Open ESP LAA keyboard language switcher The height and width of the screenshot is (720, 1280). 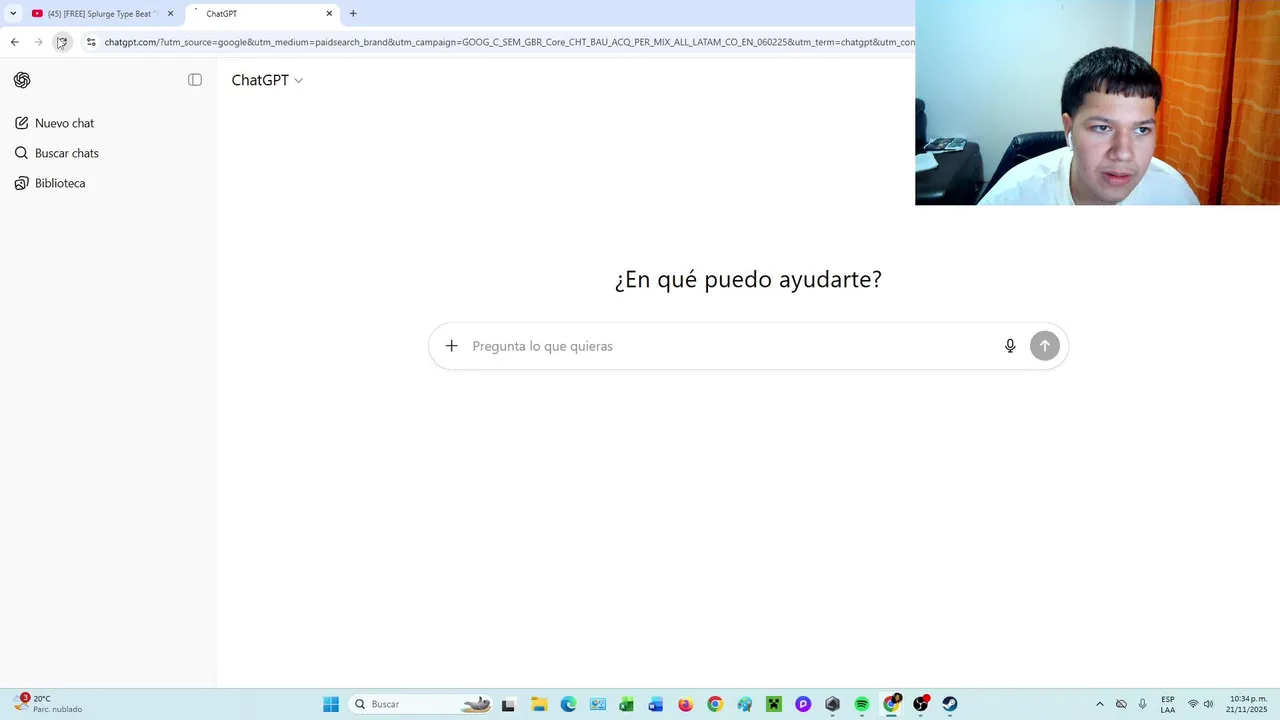click(x=1168, y=704)
